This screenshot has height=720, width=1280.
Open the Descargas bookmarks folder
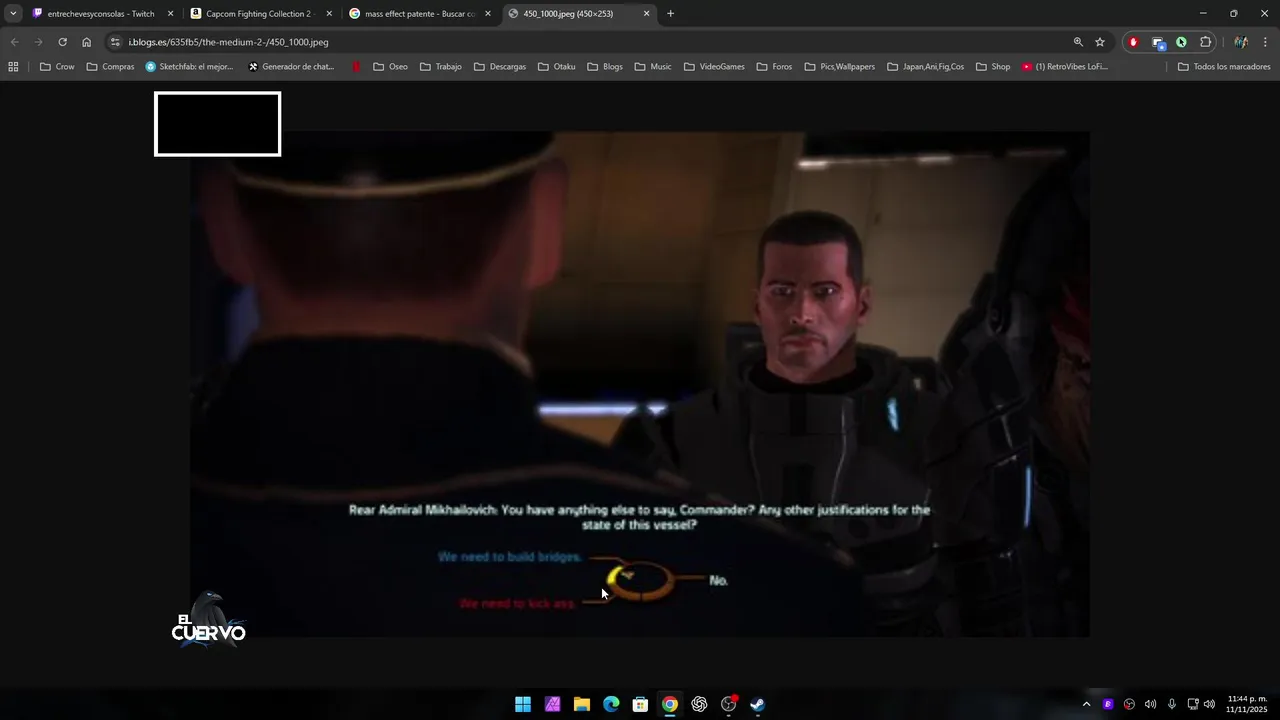(500, 67)
